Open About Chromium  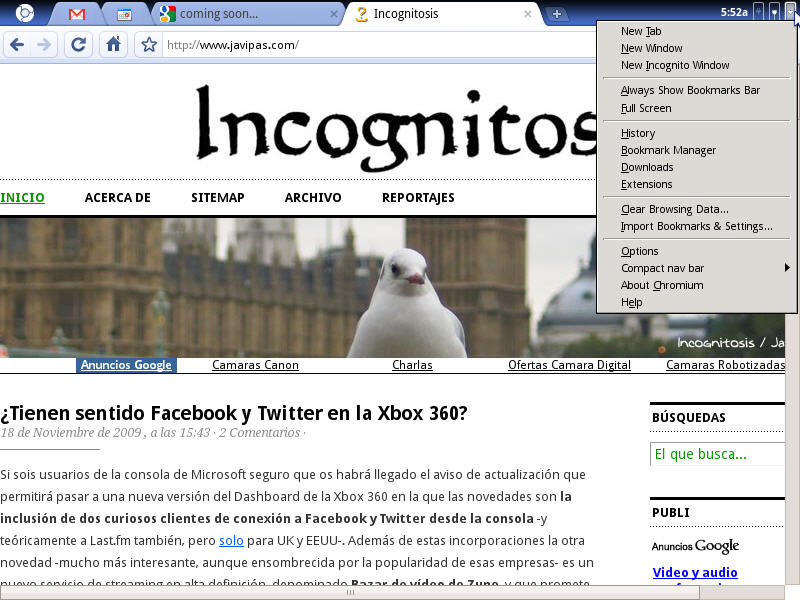pyautogui.click(x=696, y=285)
